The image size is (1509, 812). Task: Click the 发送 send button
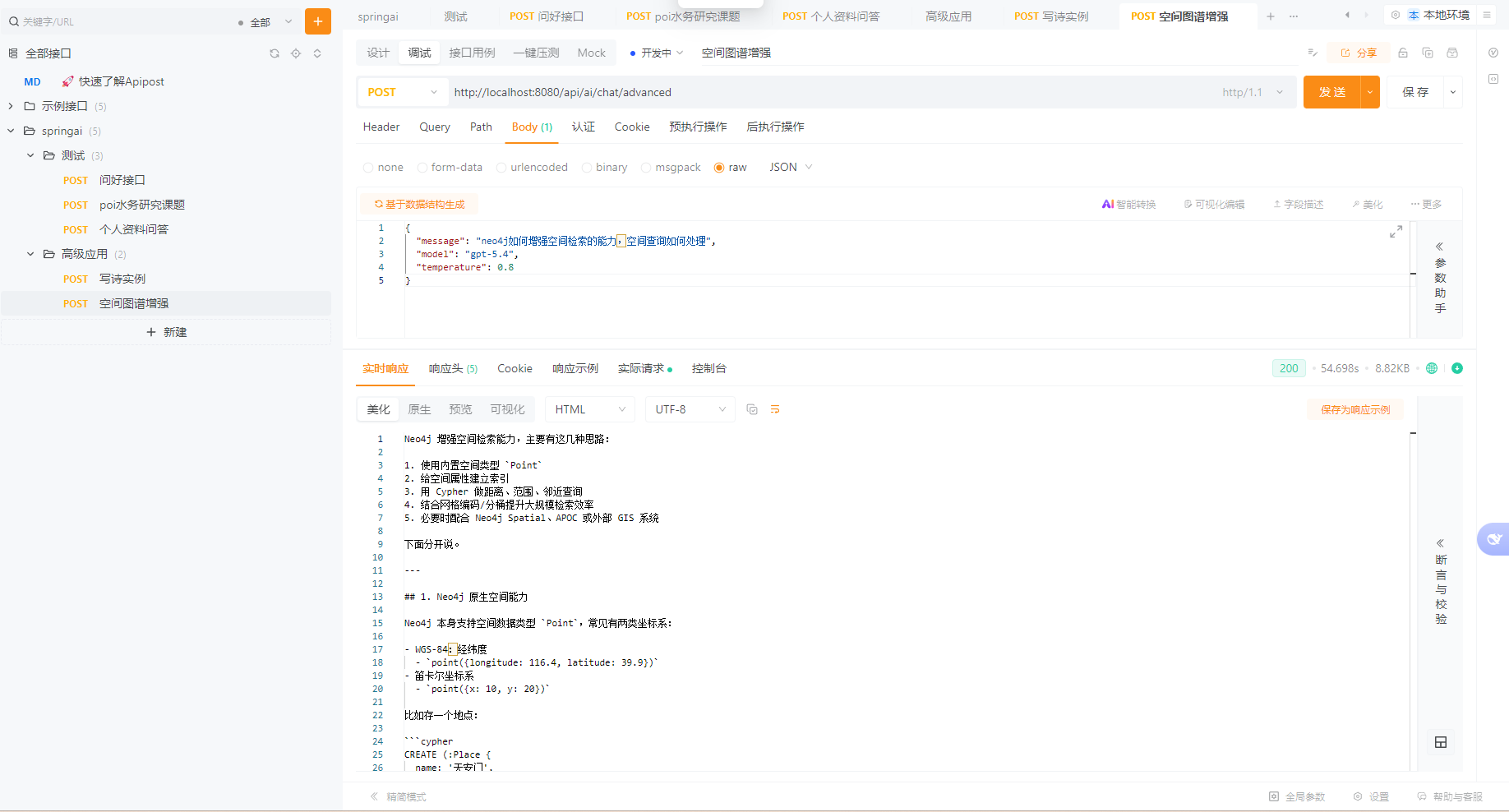[1332, 92]
